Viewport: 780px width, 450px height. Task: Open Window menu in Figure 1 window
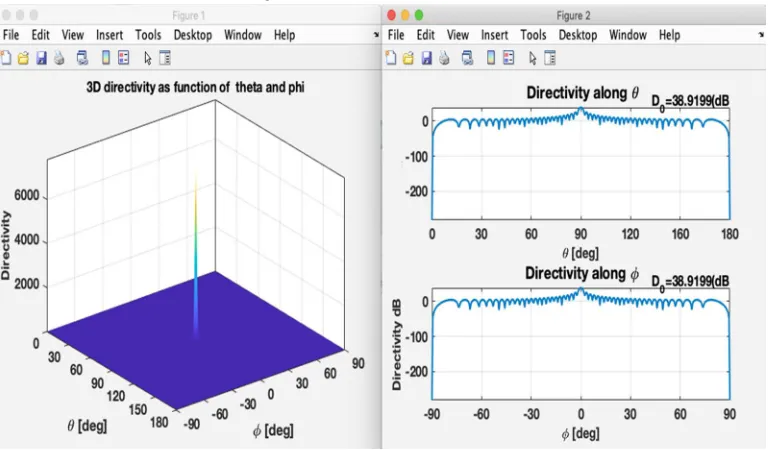(x=243, y=35)
